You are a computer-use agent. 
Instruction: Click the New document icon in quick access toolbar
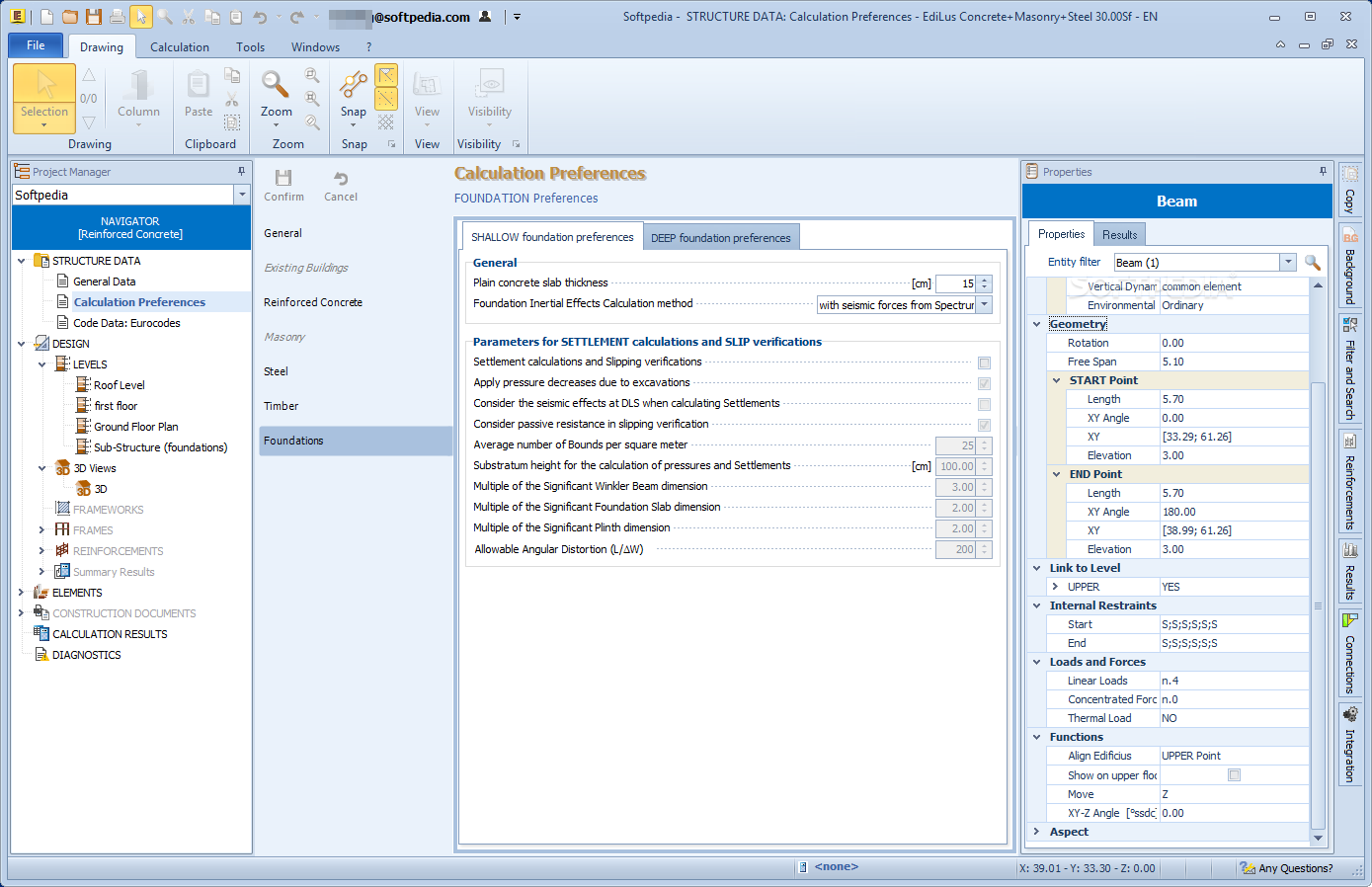46,17
